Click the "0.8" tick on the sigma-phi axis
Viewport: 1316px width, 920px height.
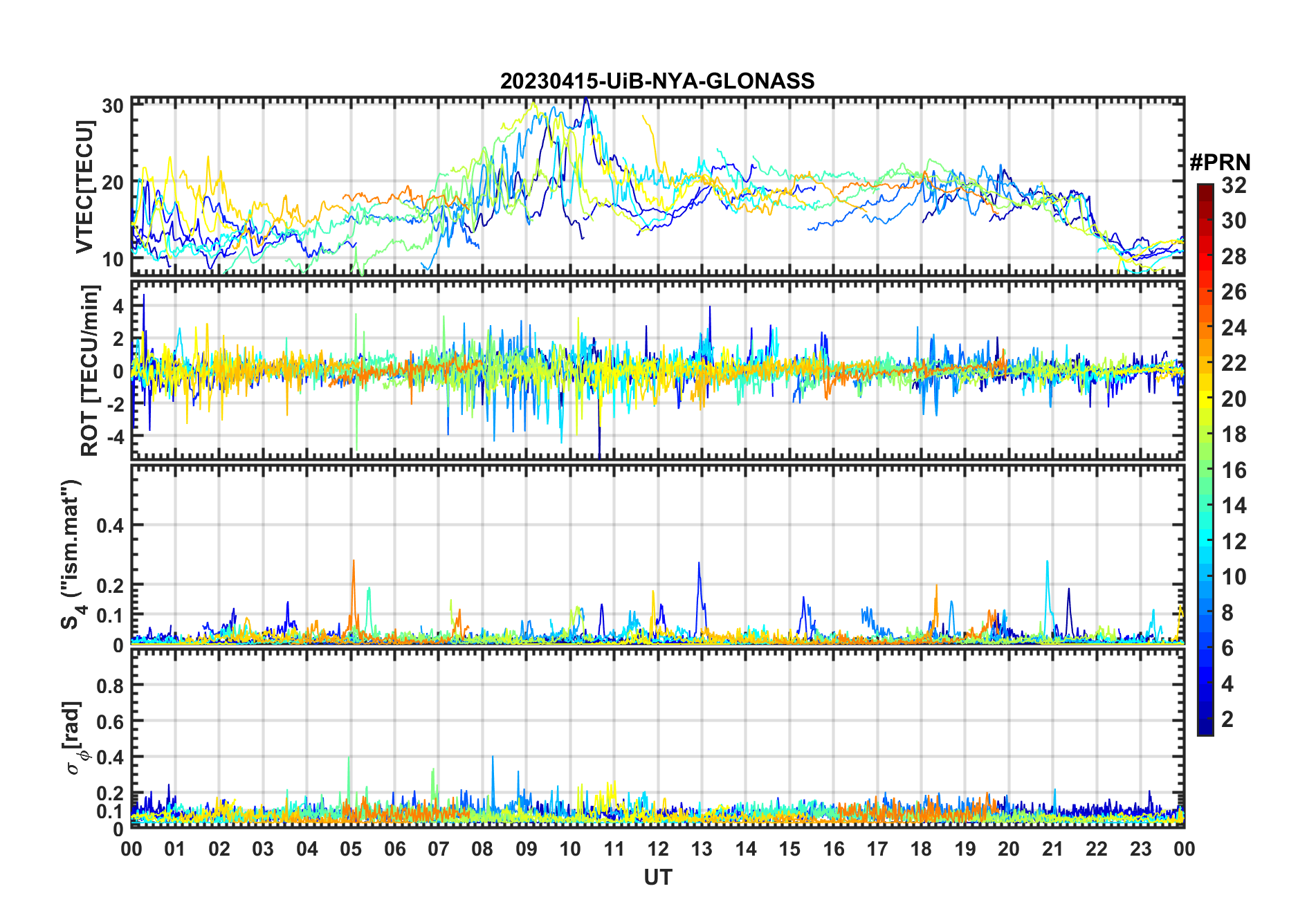point(111,686)
